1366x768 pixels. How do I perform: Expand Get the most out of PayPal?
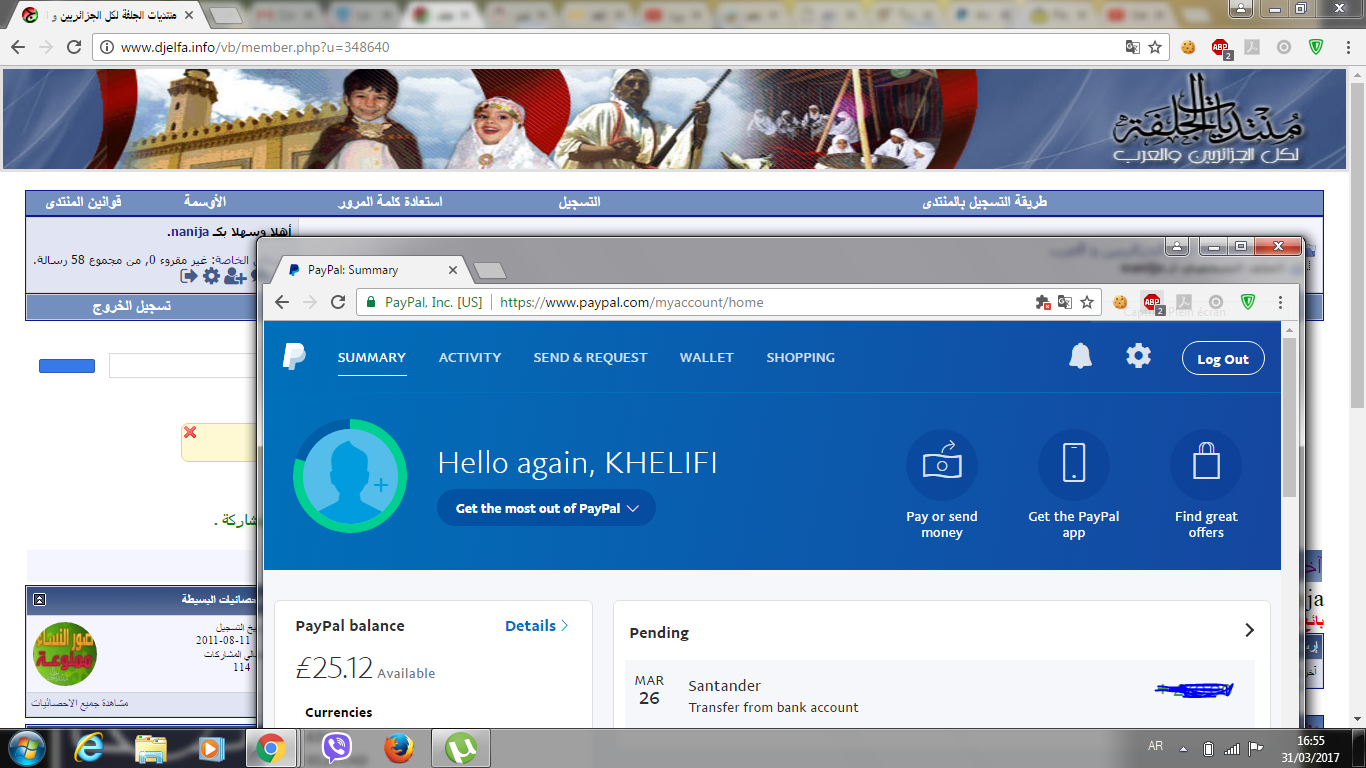(546, 508)
